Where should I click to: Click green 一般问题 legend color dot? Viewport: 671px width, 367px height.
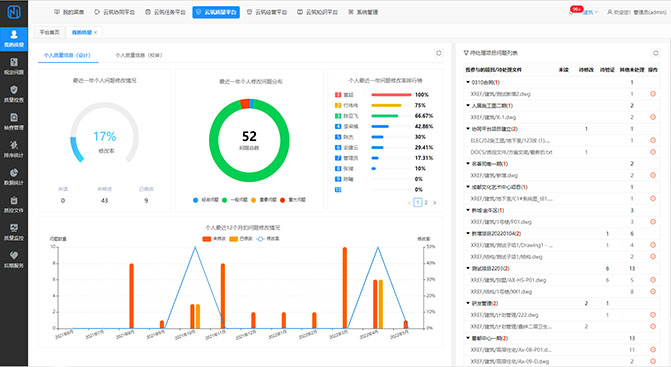pyautogui.click(x=224, y=200)
